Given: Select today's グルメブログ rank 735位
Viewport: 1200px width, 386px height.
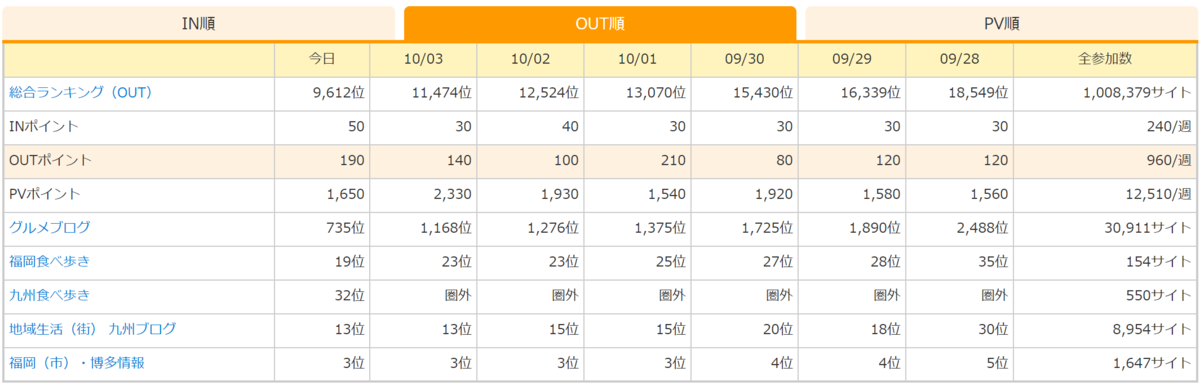Looking at the screenshot, I should click(322, 228).
